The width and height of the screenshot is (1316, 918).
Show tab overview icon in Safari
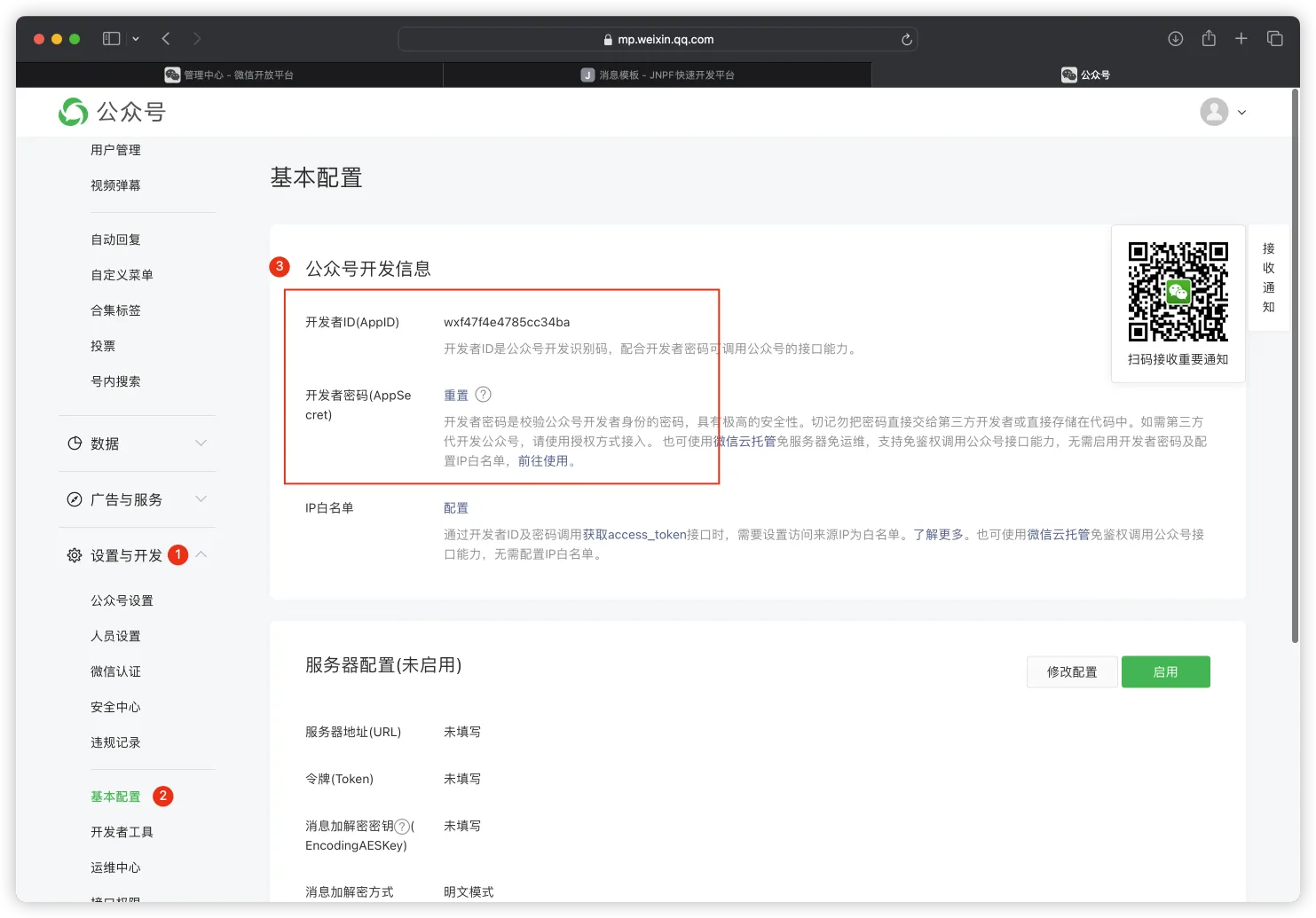click(x=1275, y=39)
